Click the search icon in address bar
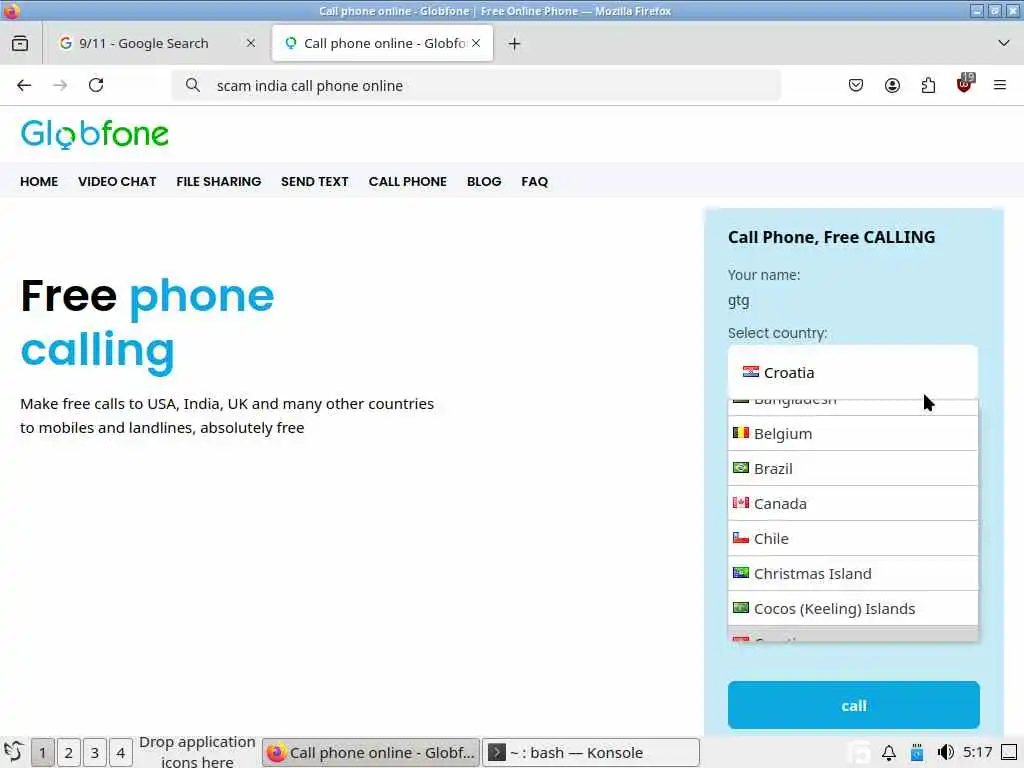Viewport: 1024px width, 768px height. coord(193,86)
